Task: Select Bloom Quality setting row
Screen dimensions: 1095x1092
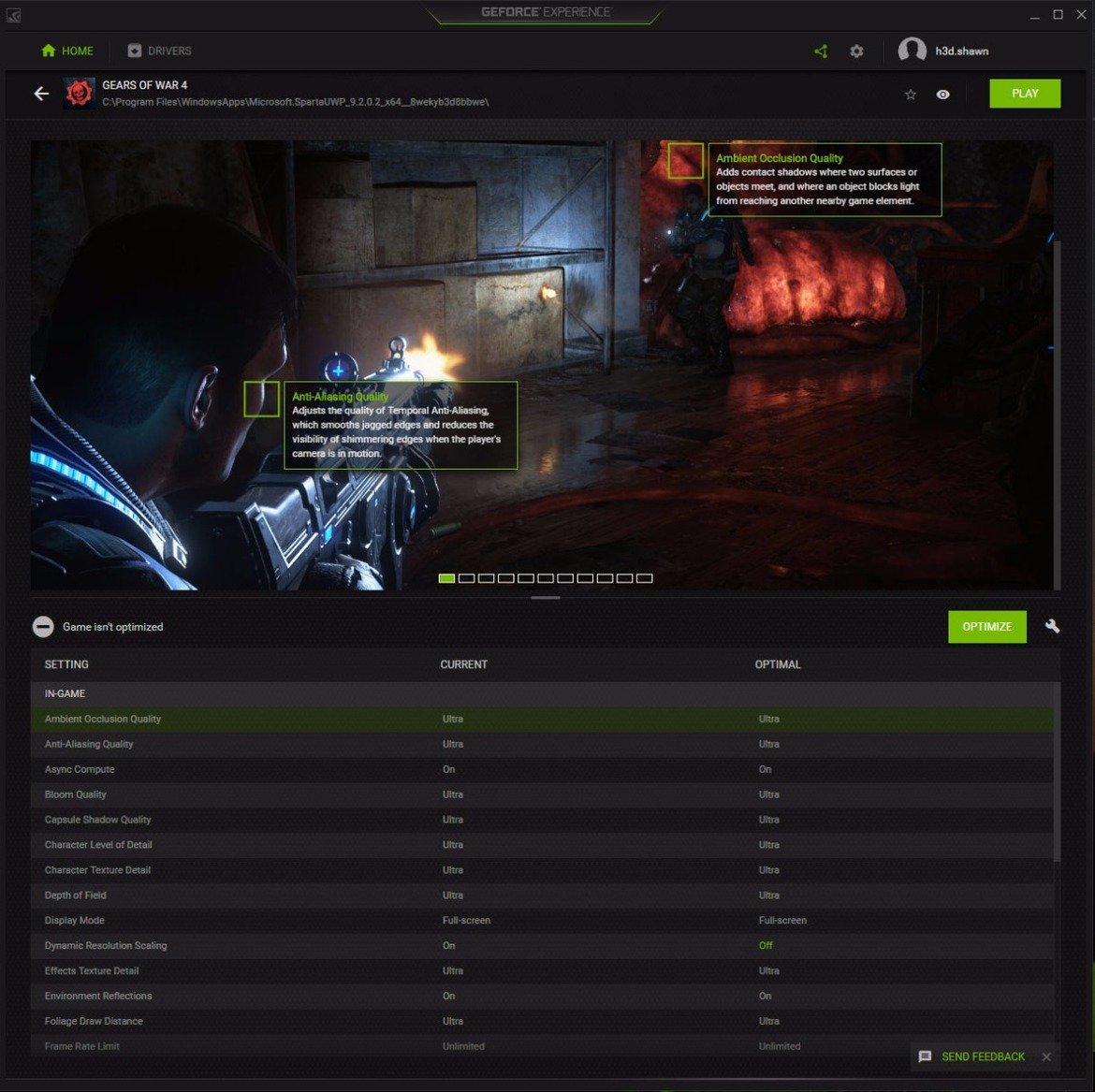Action: click(x=542, y=794)
